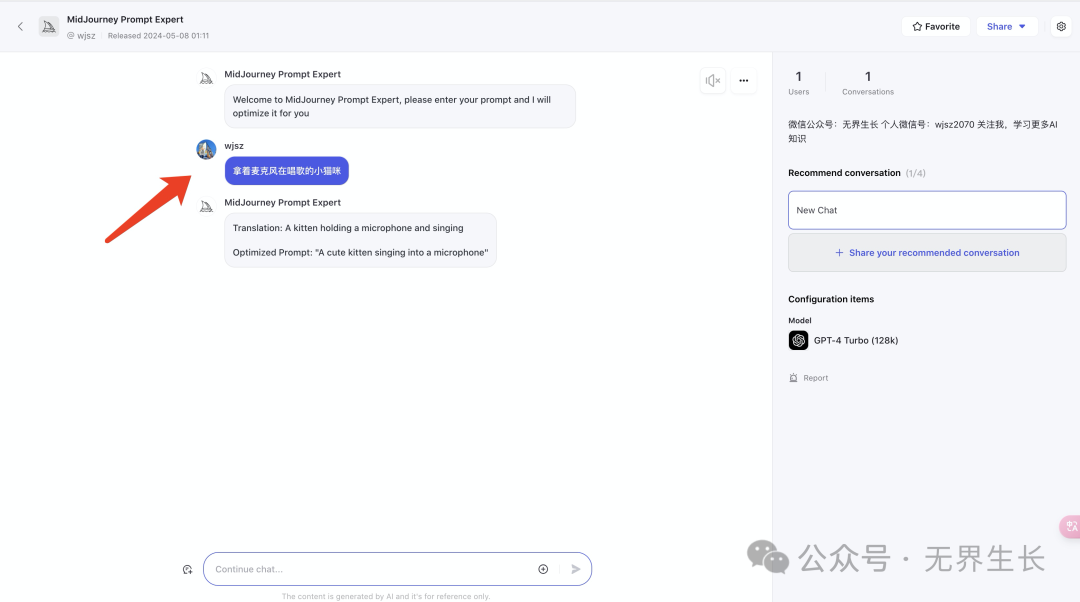The width and height of the screenshot is (1080, 602).
Task: Toggle the mute speaker icon
Action: [713, 81]
